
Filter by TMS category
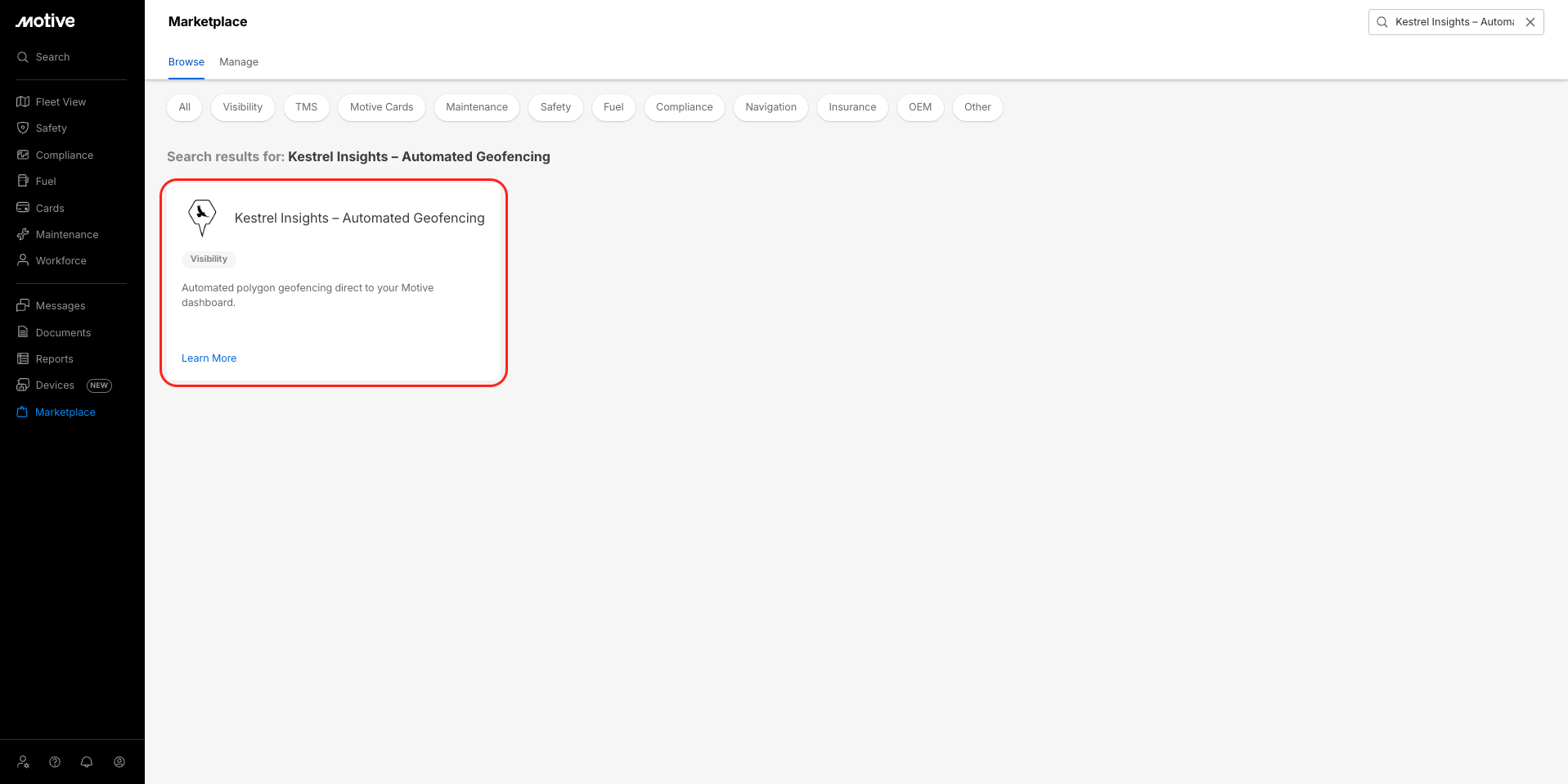click(307, 107)
